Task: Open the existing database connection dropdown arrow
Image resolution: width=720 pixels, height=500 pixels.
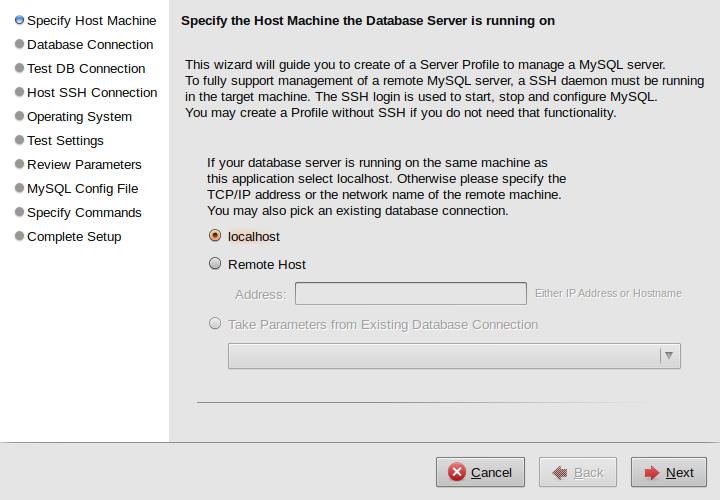Action: pyautogui.click(x=669, y=356)
